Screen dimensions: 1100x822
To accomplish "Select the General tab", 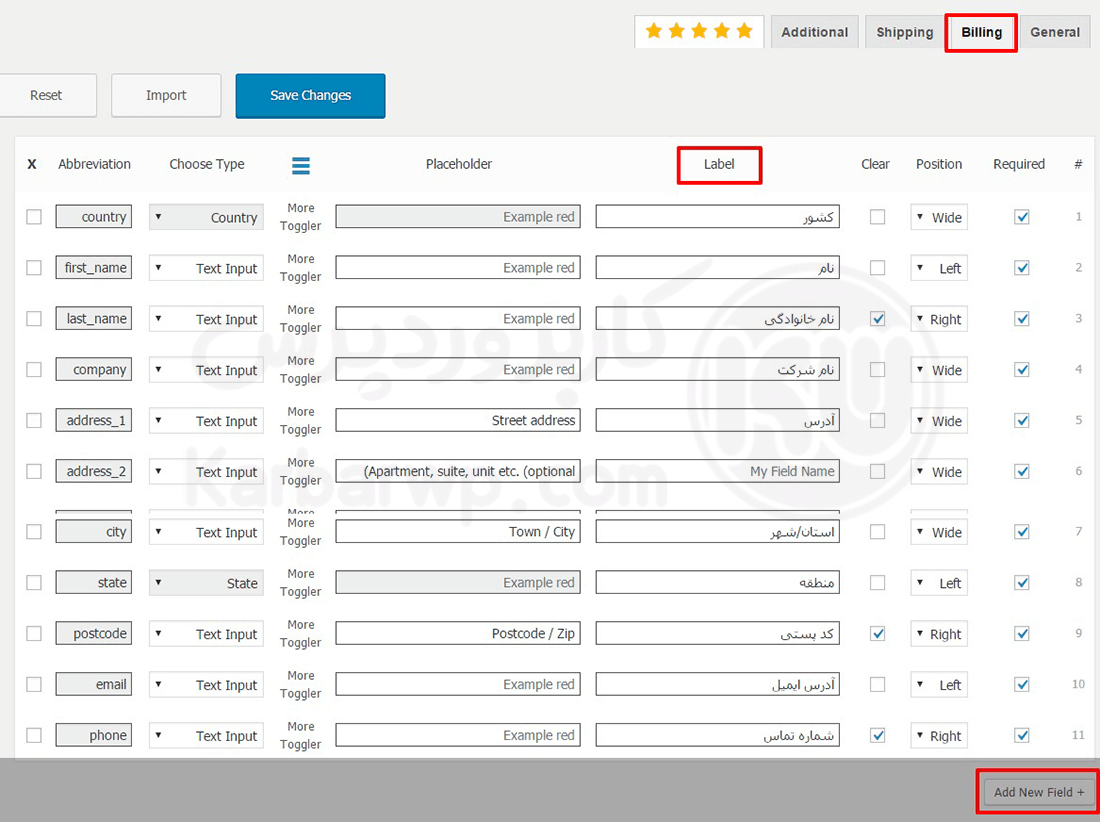I will [x=1054, y=32].
